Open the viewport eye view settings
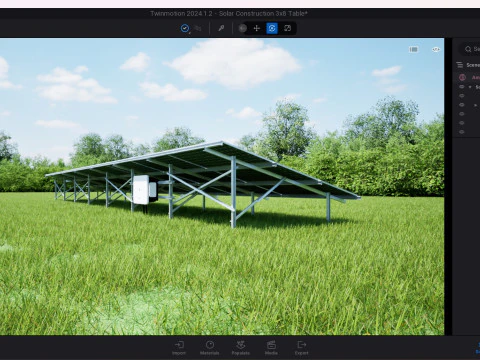 (436, 49)
